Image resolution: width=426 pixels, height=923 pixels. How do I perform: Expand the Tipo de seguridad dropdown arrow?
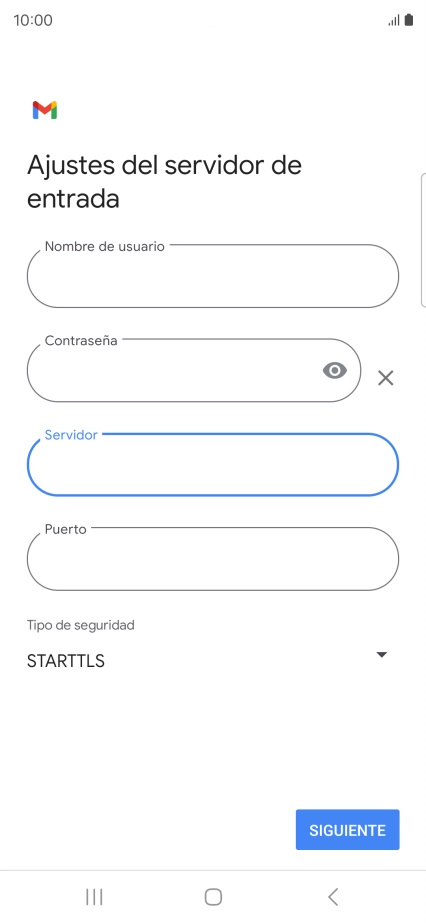pyautogui.click(x=381, y=655)
